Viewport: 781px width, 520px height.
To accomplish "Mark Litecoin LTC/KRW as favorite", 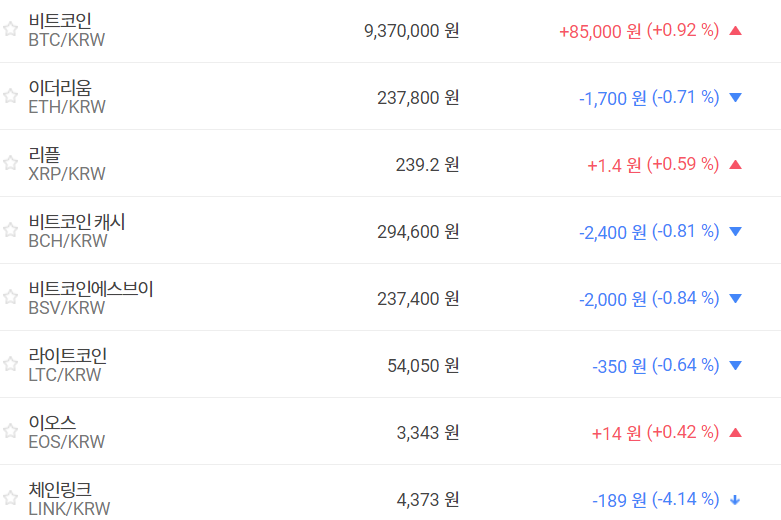I will click(10, 364).
